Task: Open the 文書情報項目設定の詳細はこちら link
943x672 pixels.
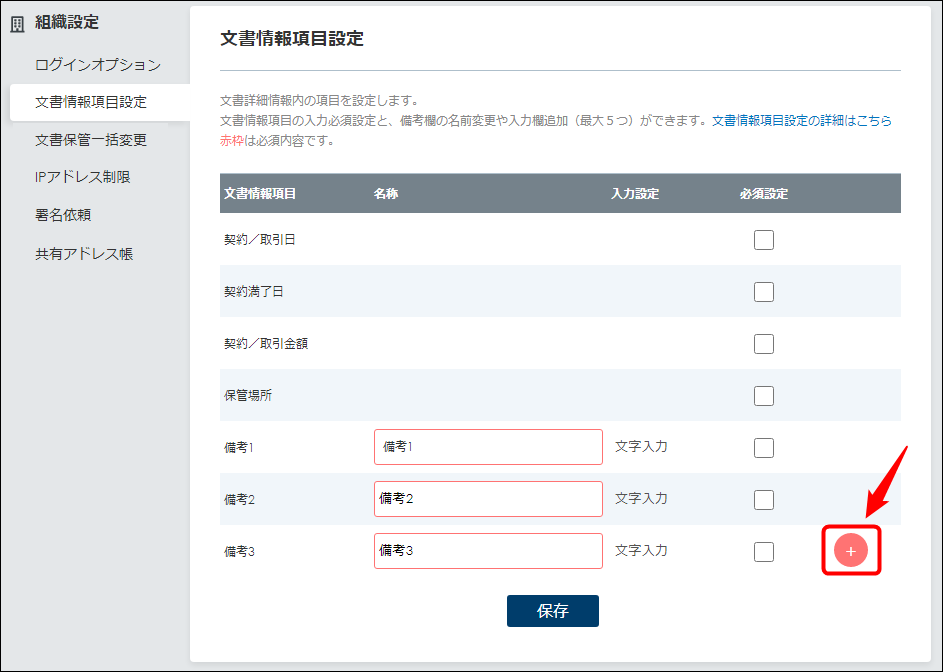Action: 802,120
